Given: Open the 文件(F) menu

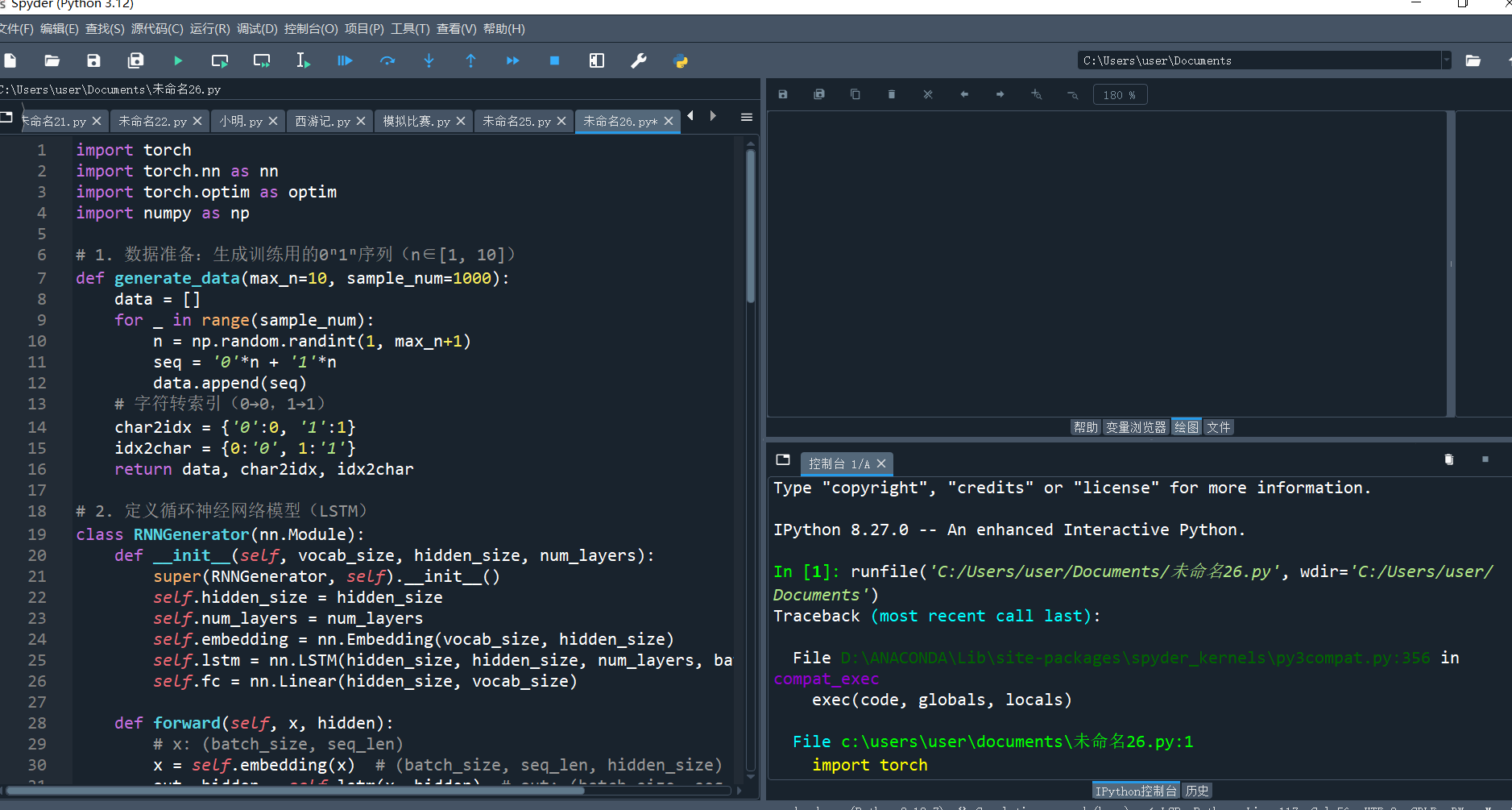Looking at the screenshot, I should [16, 29].
